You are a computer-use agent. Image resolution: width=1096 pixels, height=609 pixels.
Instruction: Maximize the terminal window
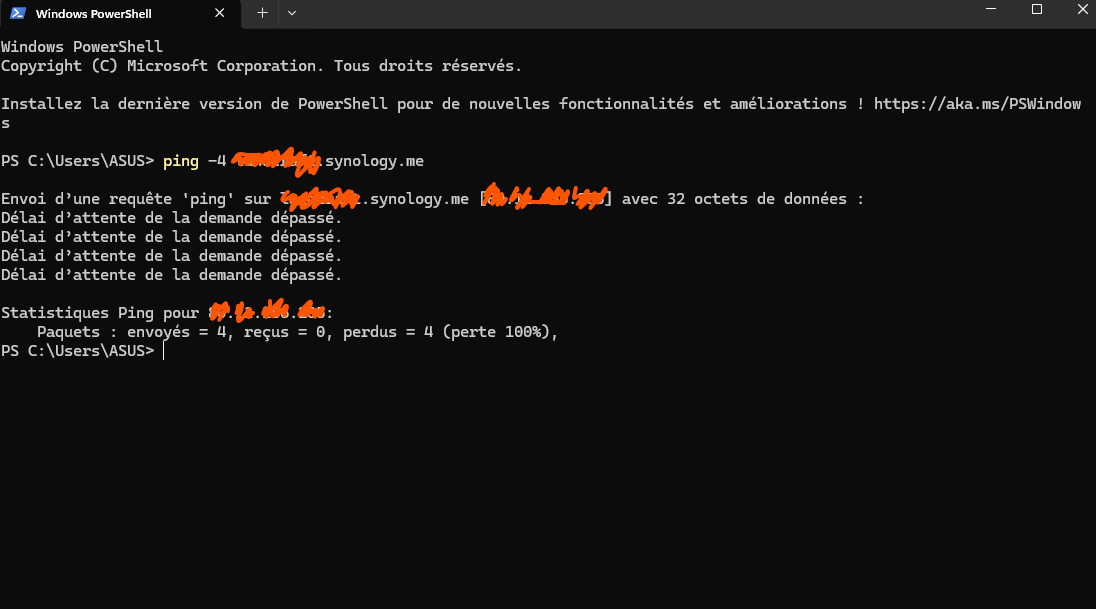click(1037, 9)
